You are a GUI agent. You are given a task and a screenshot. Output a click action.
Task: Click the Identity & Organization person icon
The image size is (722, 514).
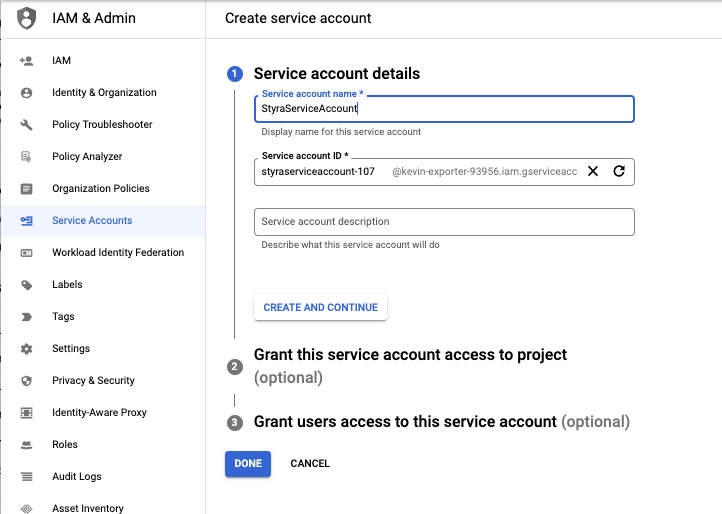pos(27,93)
